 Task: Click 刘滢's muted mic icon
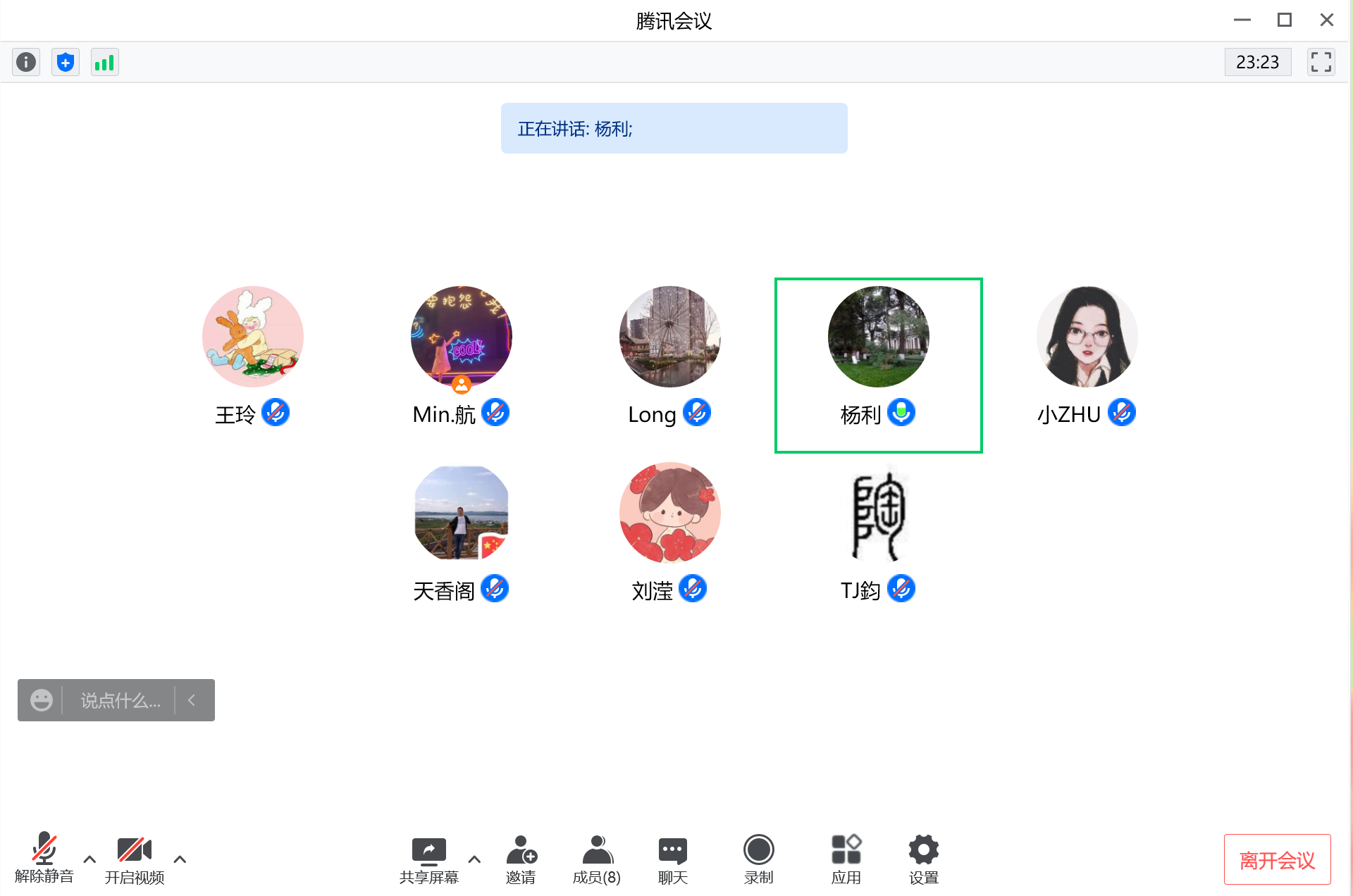[693, 589]
